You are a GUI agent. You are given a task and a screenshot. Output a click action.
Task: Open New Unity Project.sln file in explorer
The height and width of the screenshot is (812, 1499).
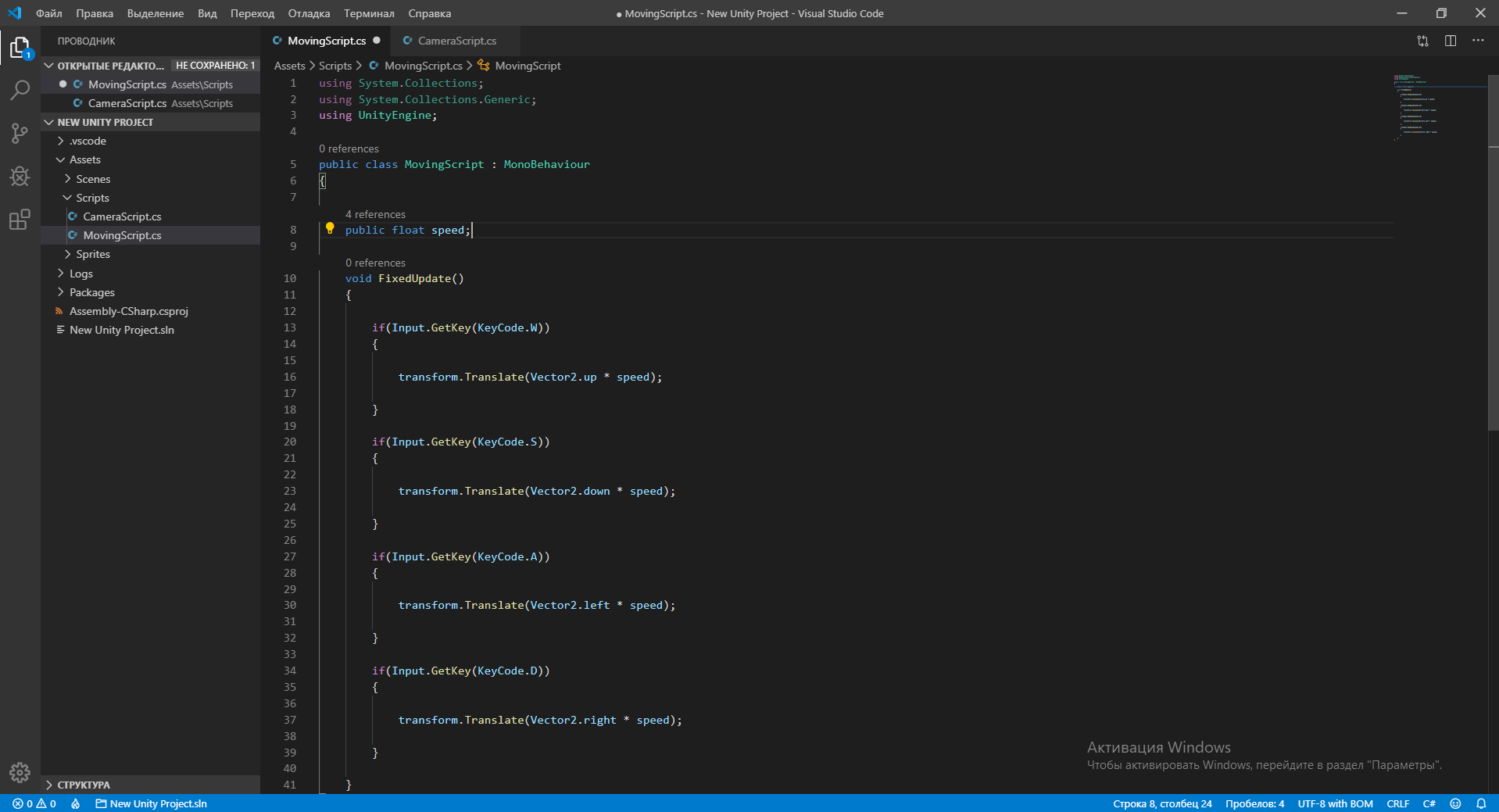[150, 330]
